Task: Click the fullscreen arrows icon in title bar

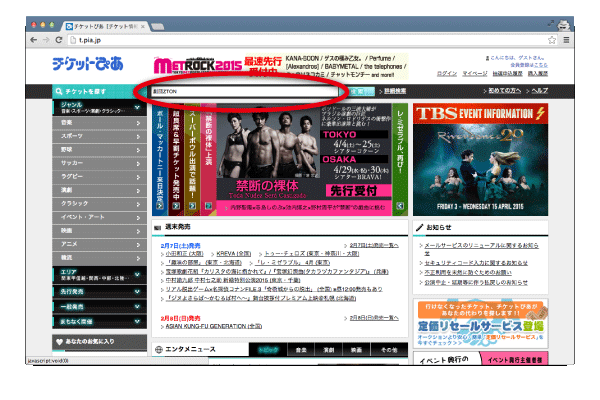Action: point(550,23)
